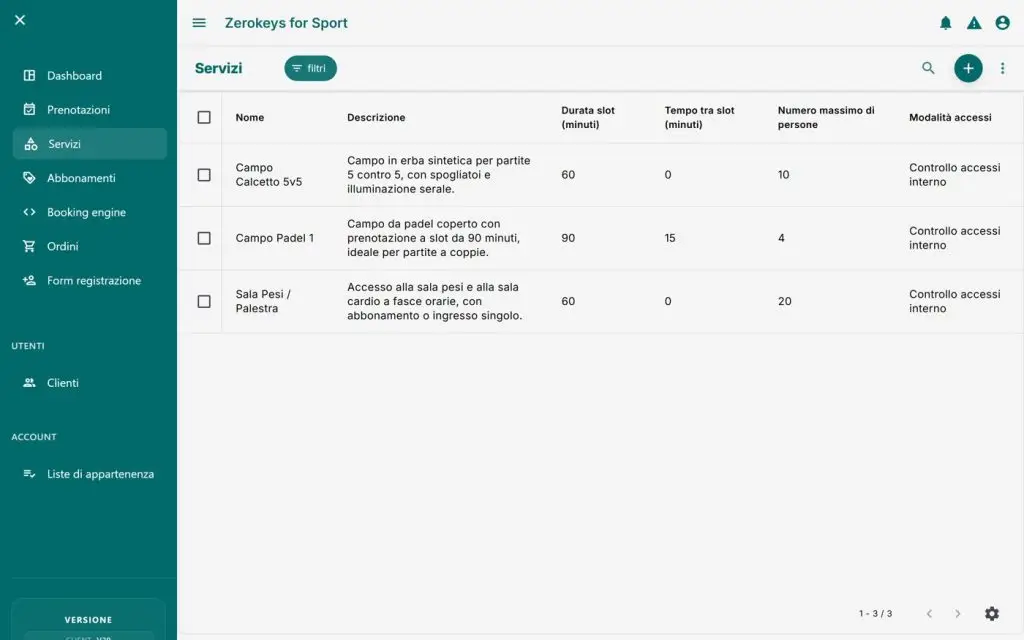The width and height of the screenshot is (1024, 640).
Task: Click the Durata slot (minuti) column header
Action: tap(588, 118)
